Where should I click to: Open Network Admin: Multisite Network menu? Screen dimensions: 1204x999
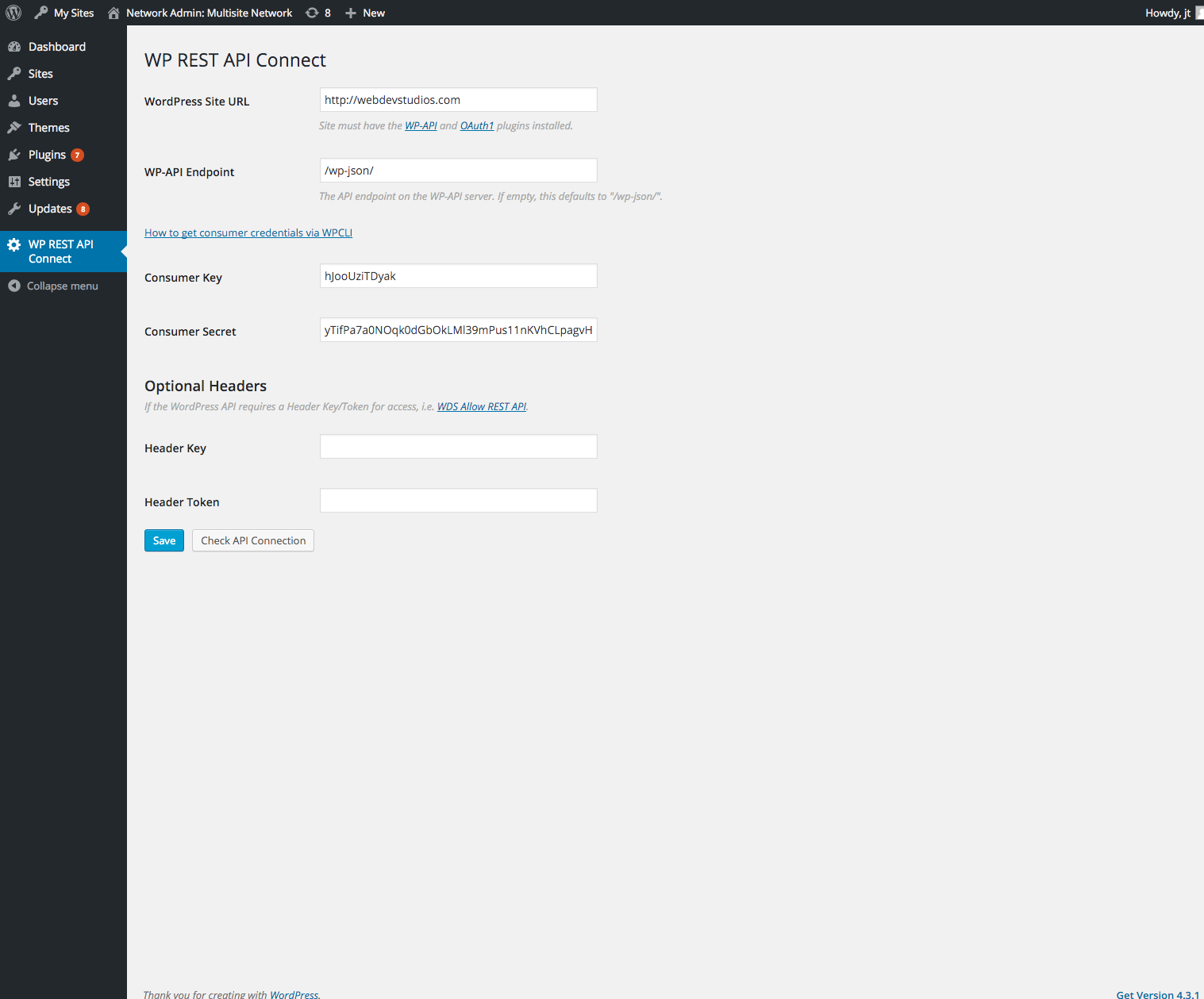(x=209, y=13)
